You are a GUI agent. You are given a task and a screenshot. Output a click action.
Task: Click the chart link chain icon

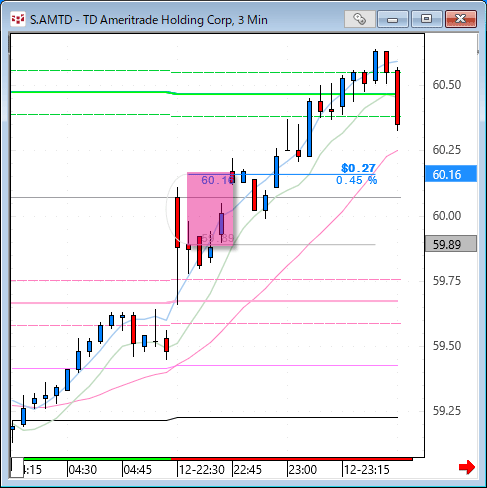coord(359,19)
